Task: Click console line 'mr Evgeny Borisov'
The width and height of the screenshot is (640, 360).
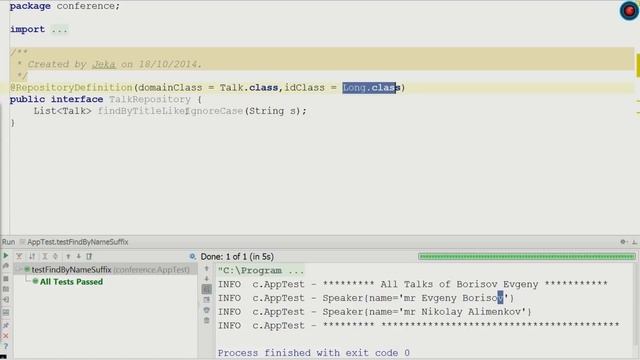Action: point(366,298)
